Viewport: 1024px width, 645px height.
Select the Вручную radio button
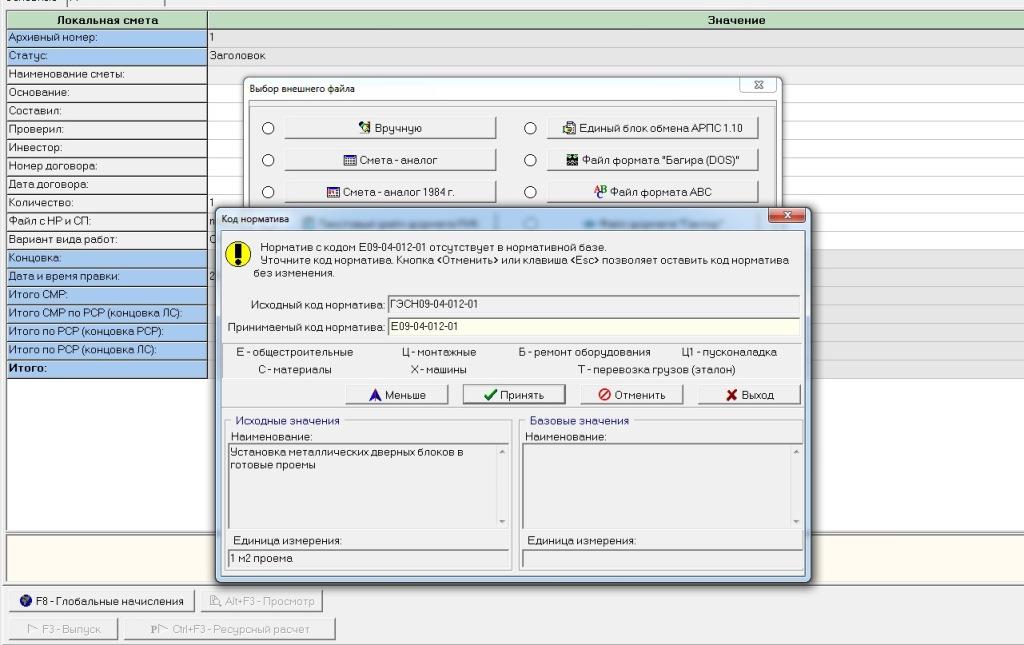pos(268,128)
